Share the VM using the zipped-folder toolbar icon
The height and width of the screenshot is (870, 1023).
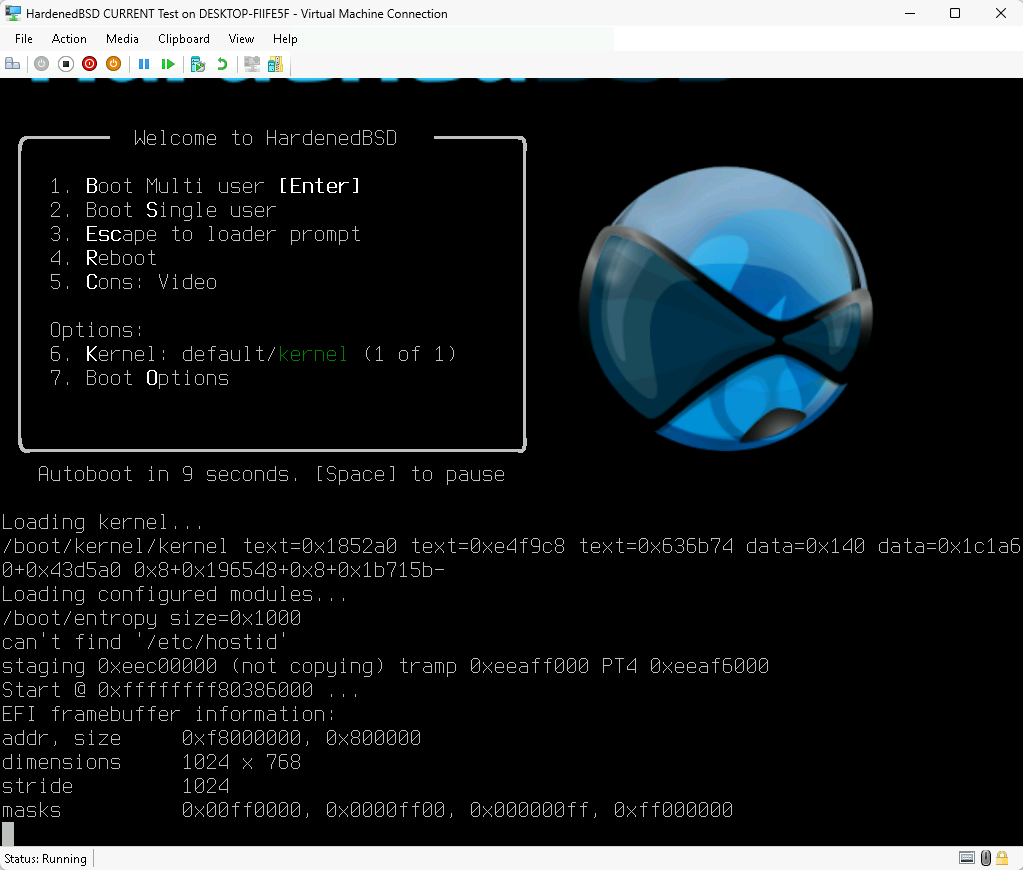(275, 64)
